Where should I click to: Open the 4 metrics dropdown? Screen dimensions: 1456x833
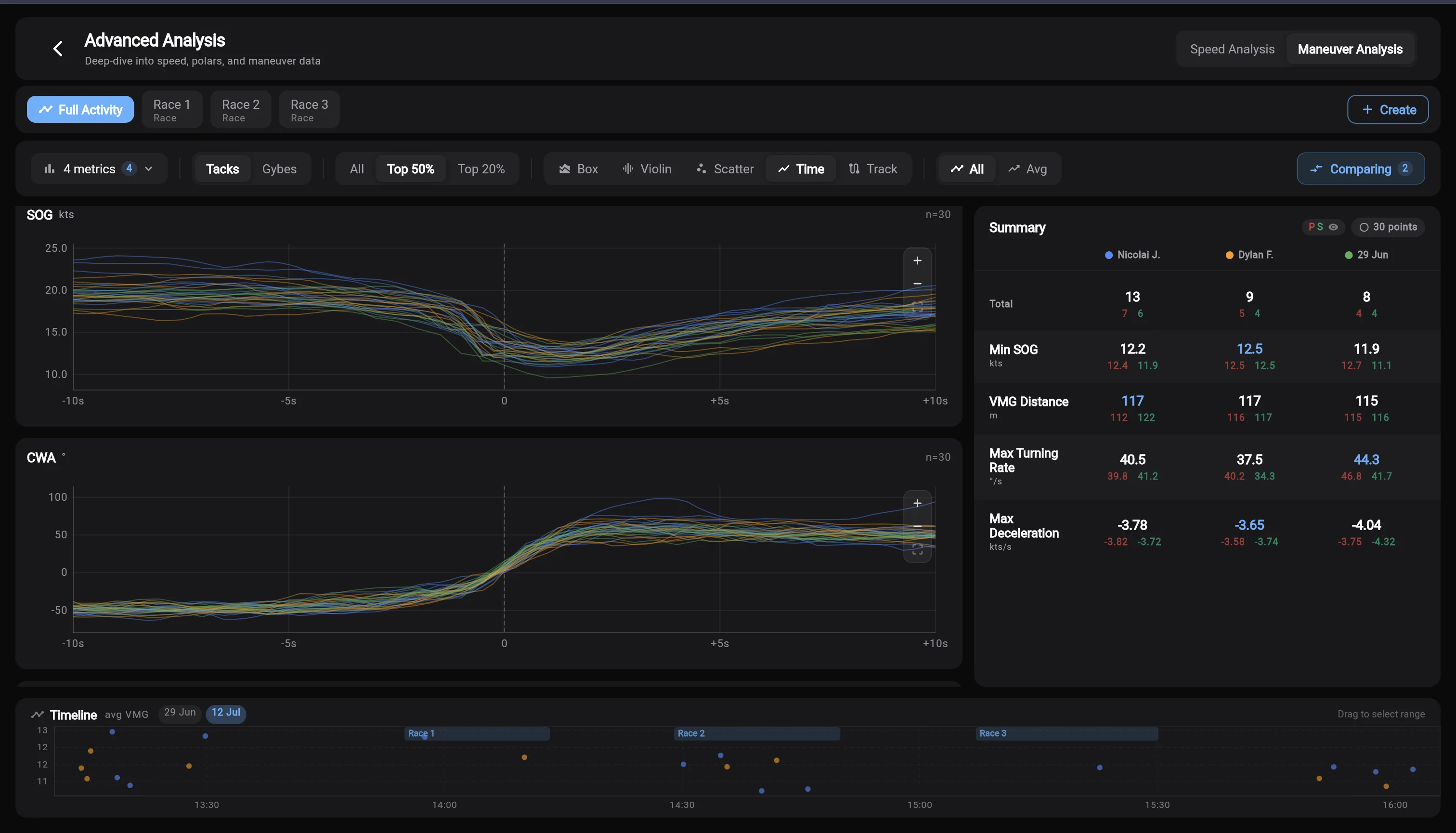point(99,169)
